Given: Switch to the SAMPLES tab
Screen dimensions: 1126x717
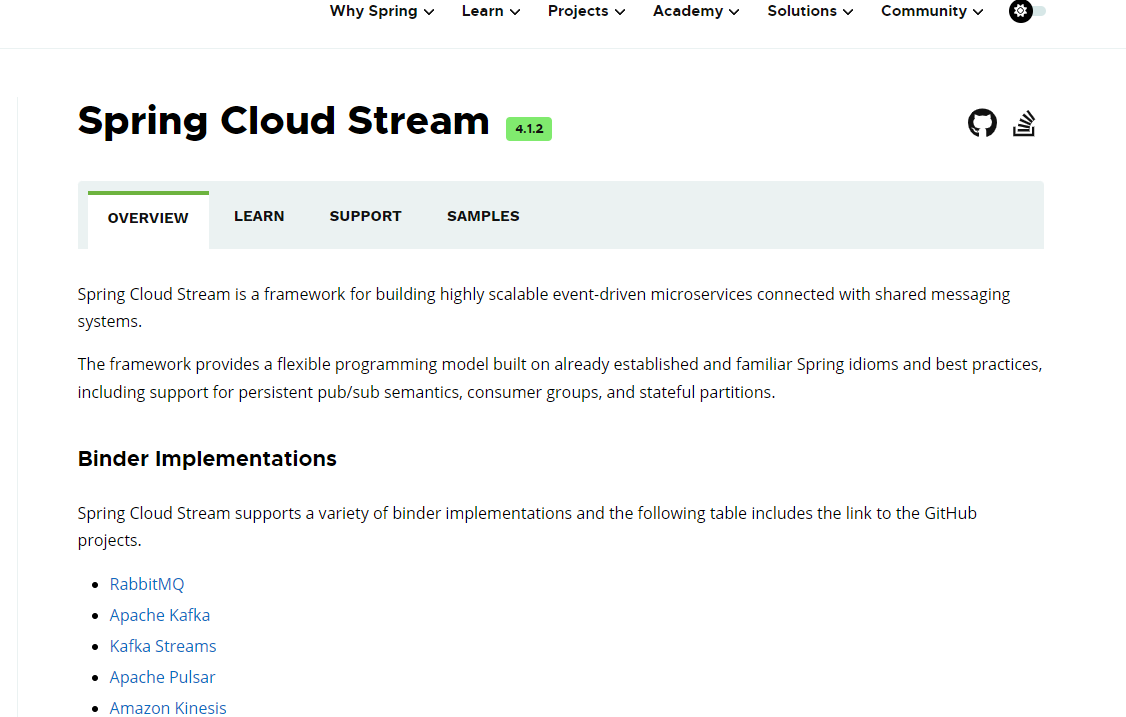Looking at the screenshot, I should (x=483, y=215).
